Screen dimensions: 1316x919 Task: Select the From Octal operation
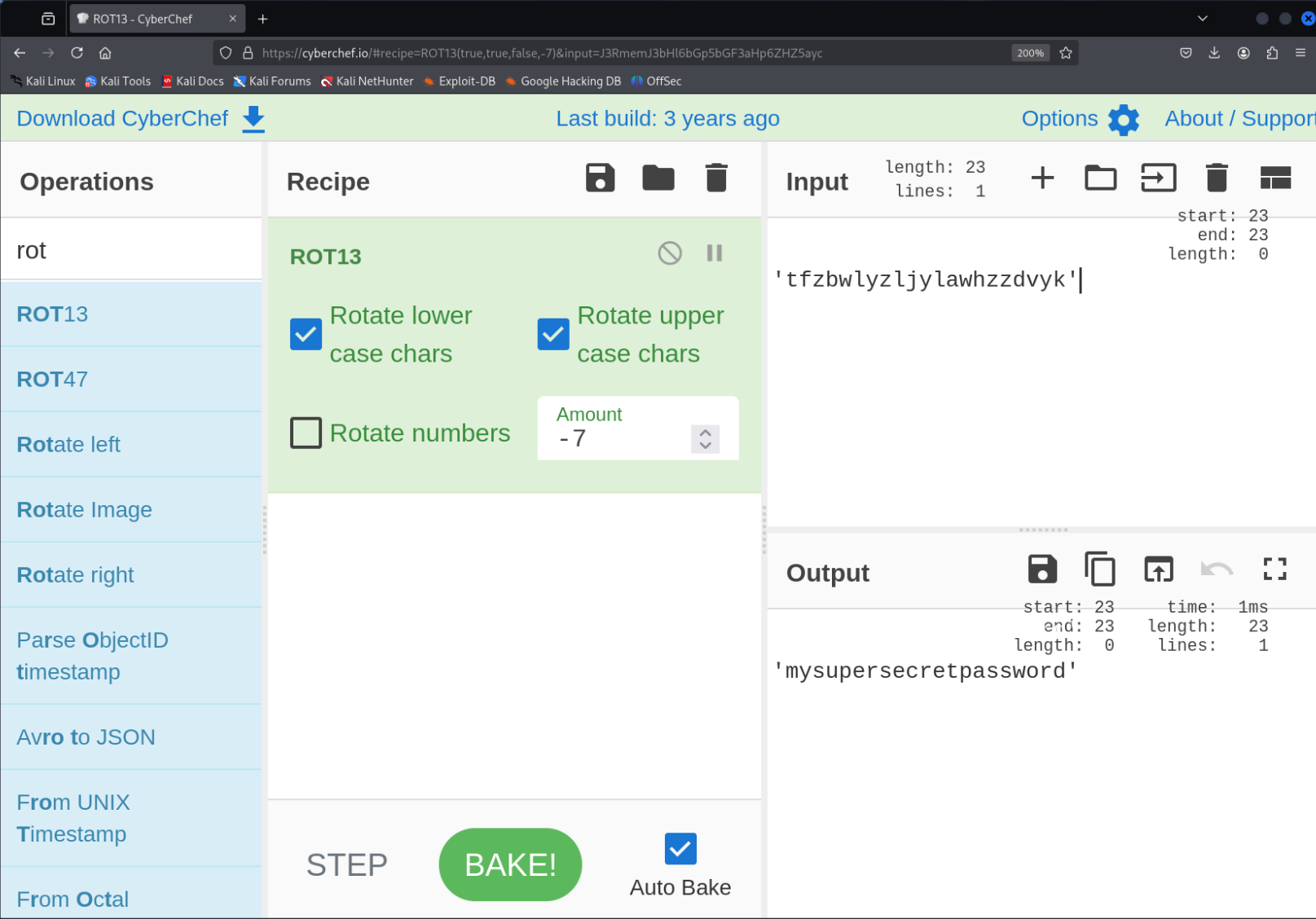tap(131, 894)
